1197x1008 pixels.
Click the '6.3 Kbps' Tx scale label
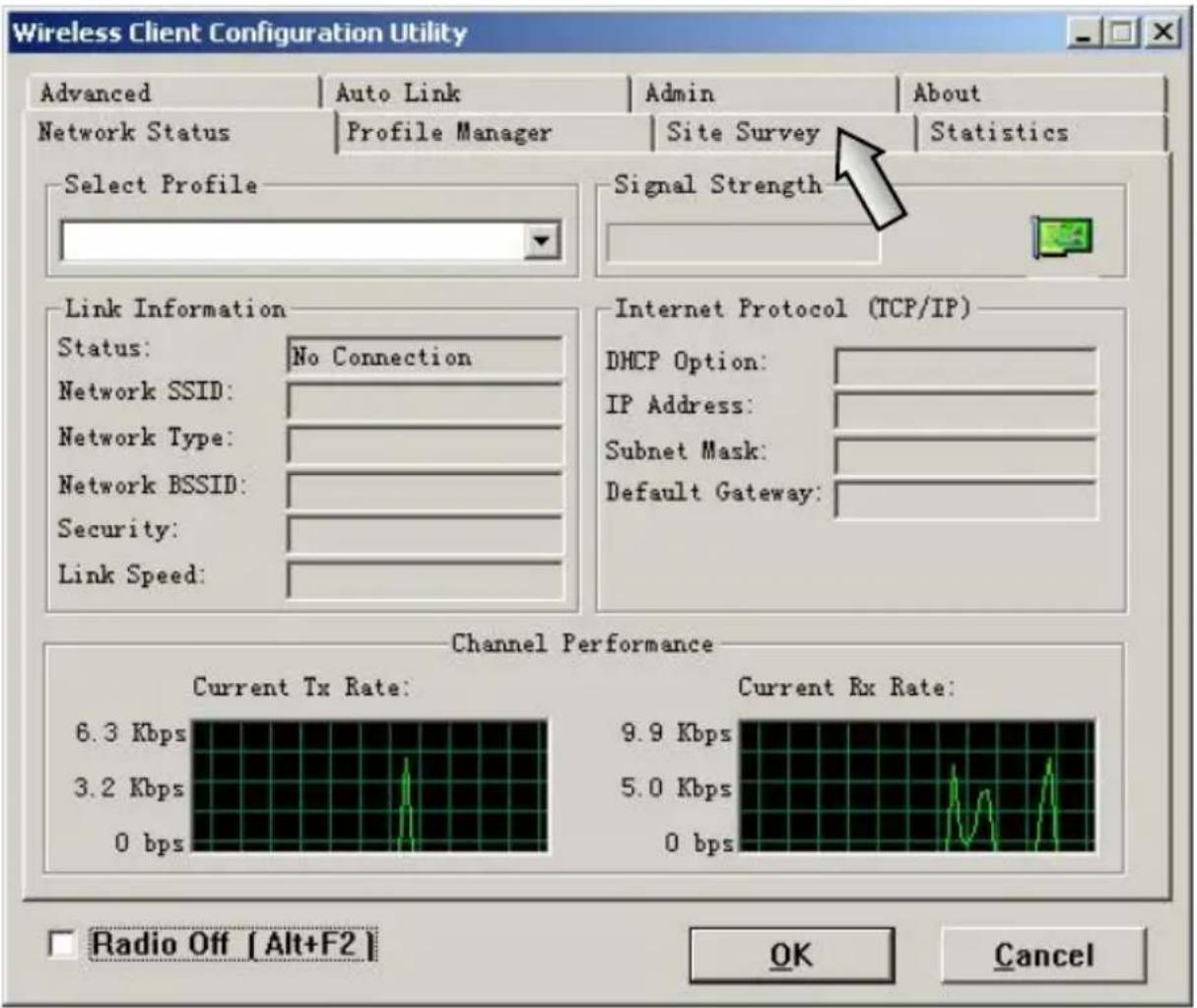click(x=130, y=733)
